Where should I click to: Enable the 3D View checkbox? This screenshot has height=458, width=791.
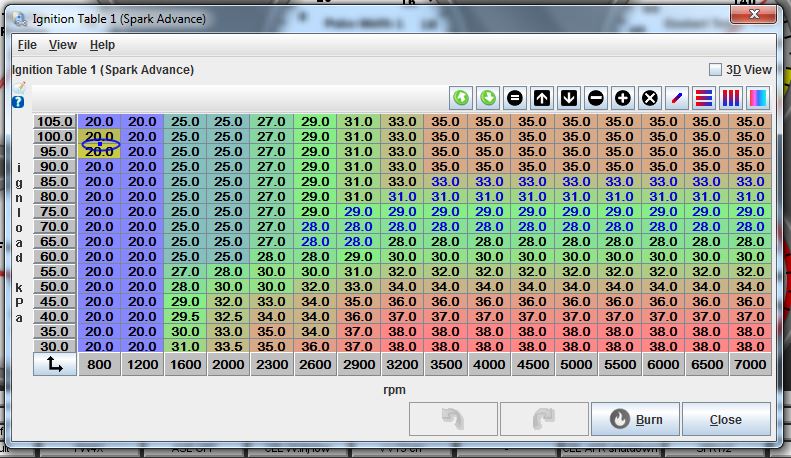[x=715, y=70]
